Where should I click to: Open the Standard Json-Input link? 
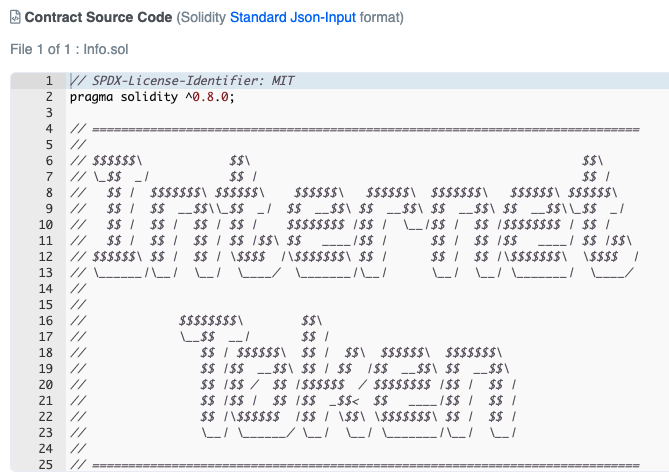point(293,17)
